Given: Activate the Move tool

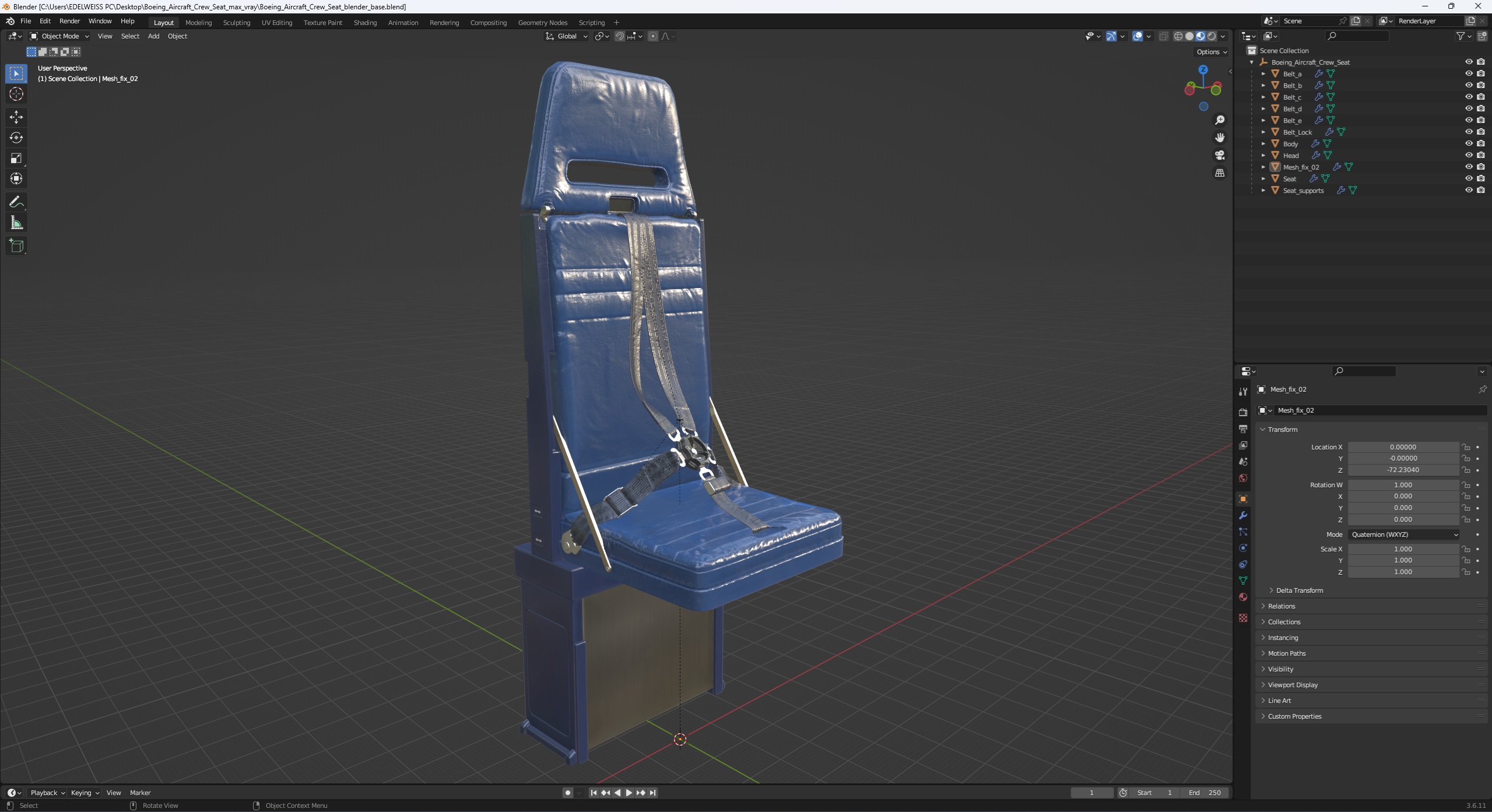Looking at the screenshot, I should (x=16, y=117).
